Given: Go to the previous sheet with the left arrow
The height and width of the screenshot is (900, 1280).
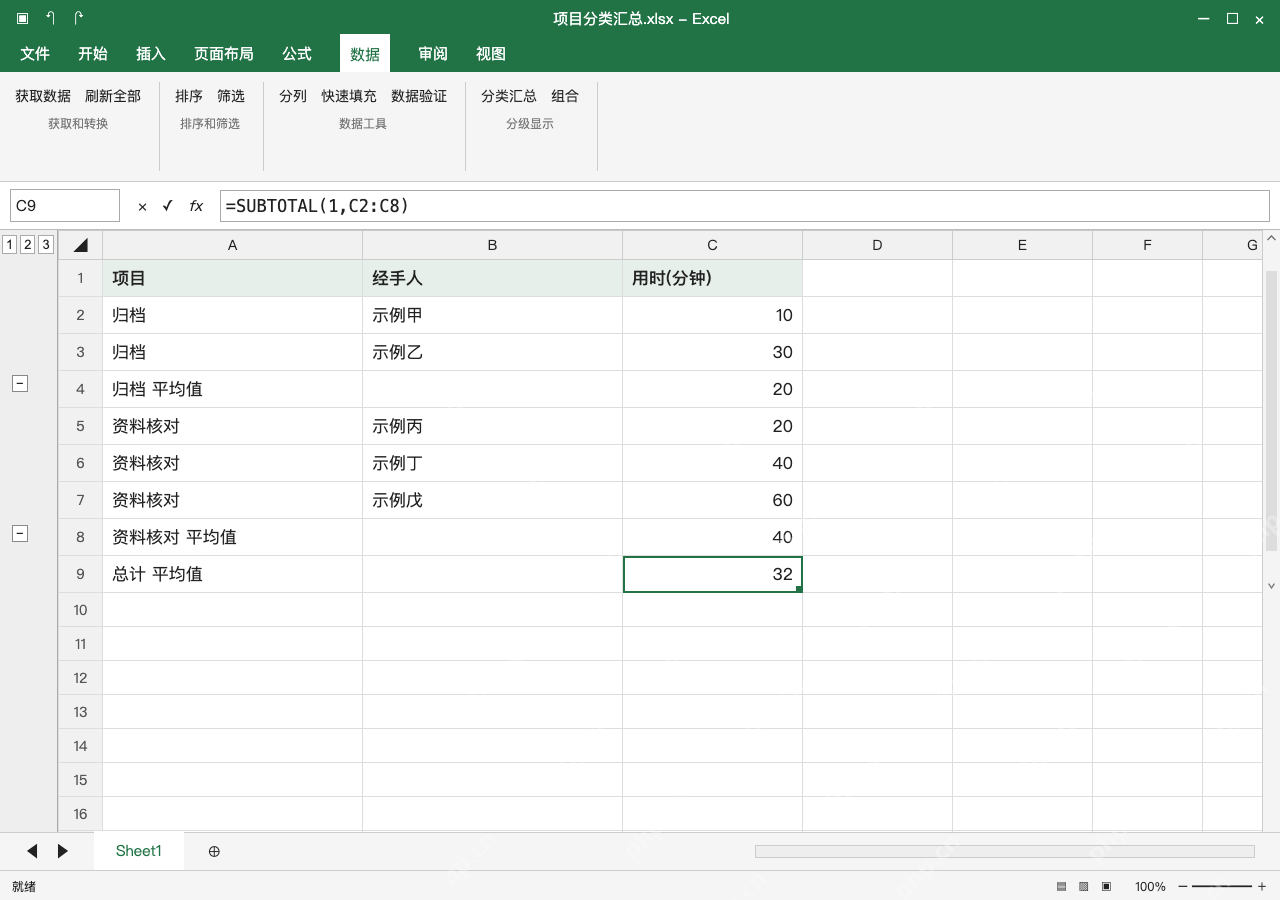Looking at the screenshot, I should click(32, 851).
